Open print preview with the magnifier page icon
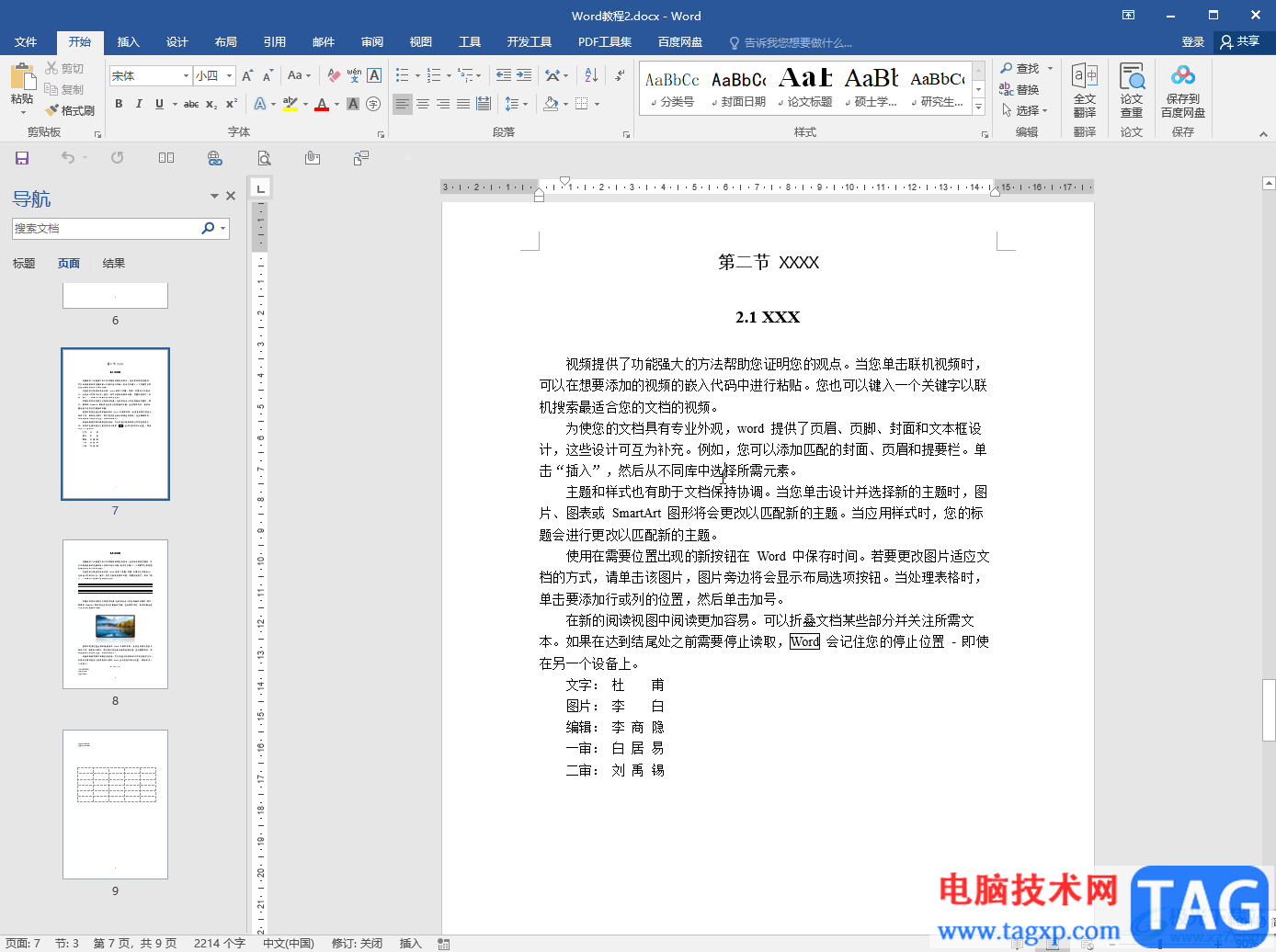This screenshot has width=1276, height=952. 264,158
